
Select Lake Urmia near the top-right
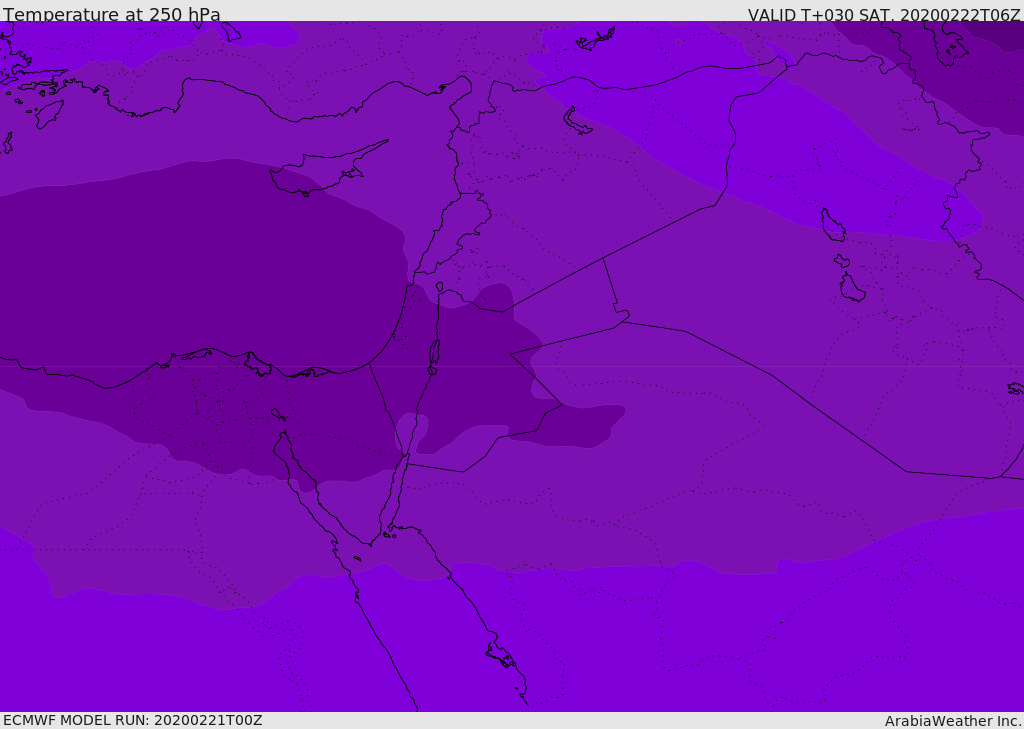tap(946, 42)
